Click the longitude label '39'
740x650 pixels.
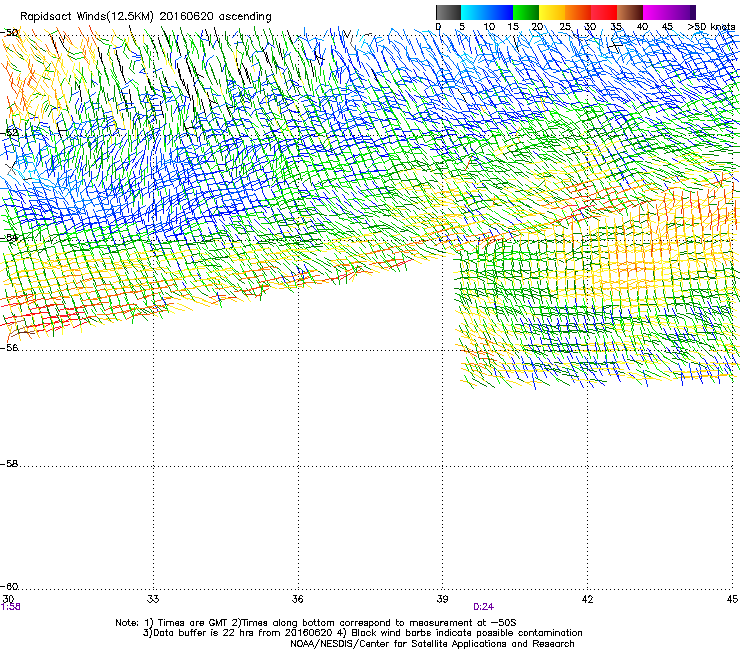(x=442, y=599)
